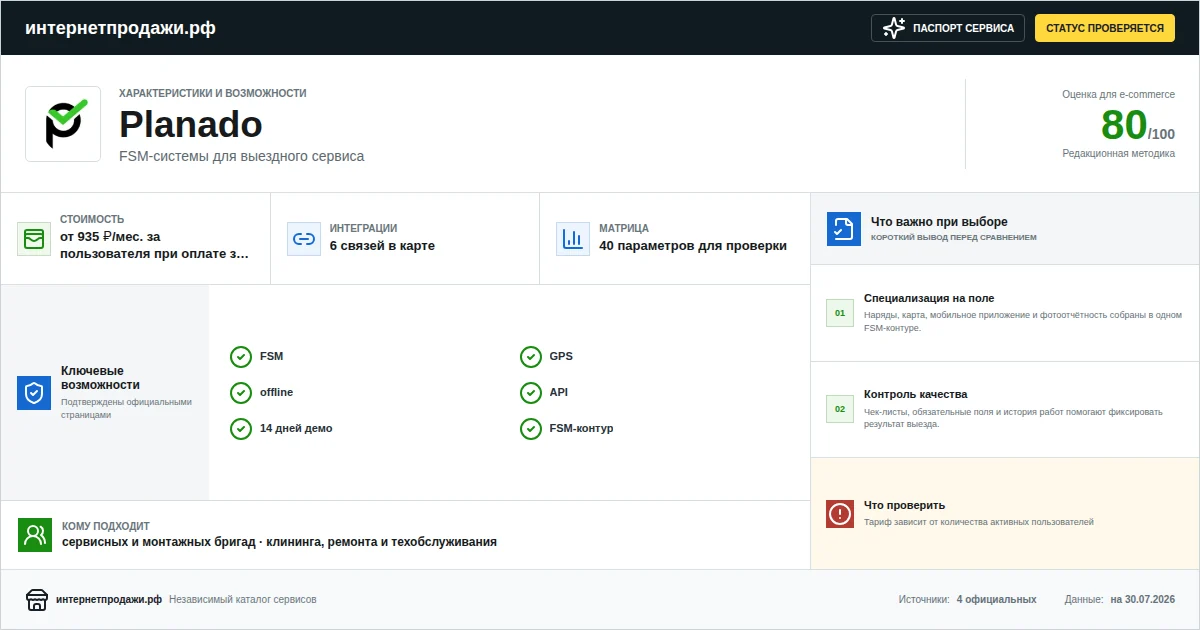Image resolution: width=1200 pixels, height=630 pixels.
Task: Click 'Короткий вывод перед сравнением' caption
Action: (954, 238)
